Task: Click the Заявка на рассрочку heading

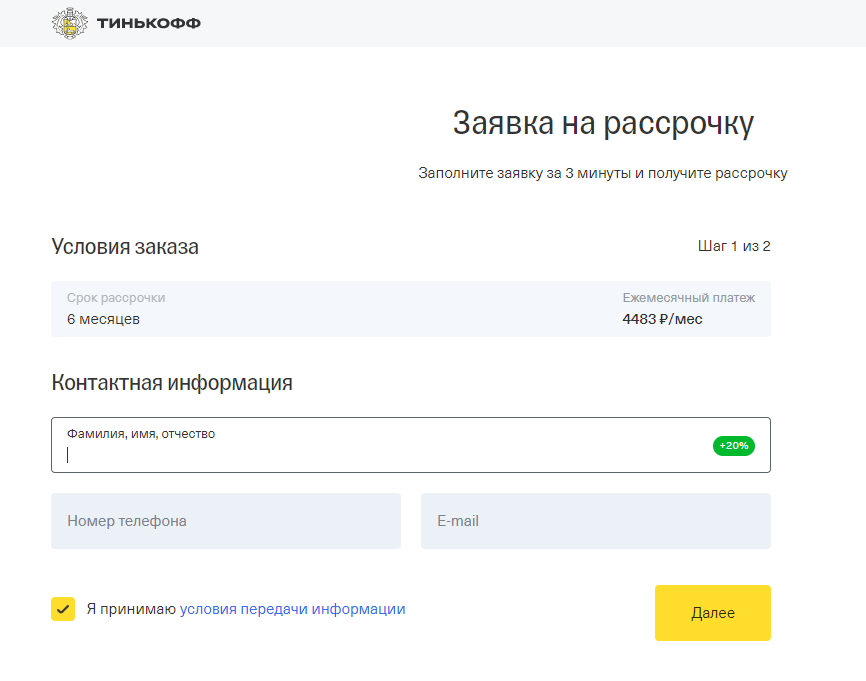Action: click(x=603, y=123)
